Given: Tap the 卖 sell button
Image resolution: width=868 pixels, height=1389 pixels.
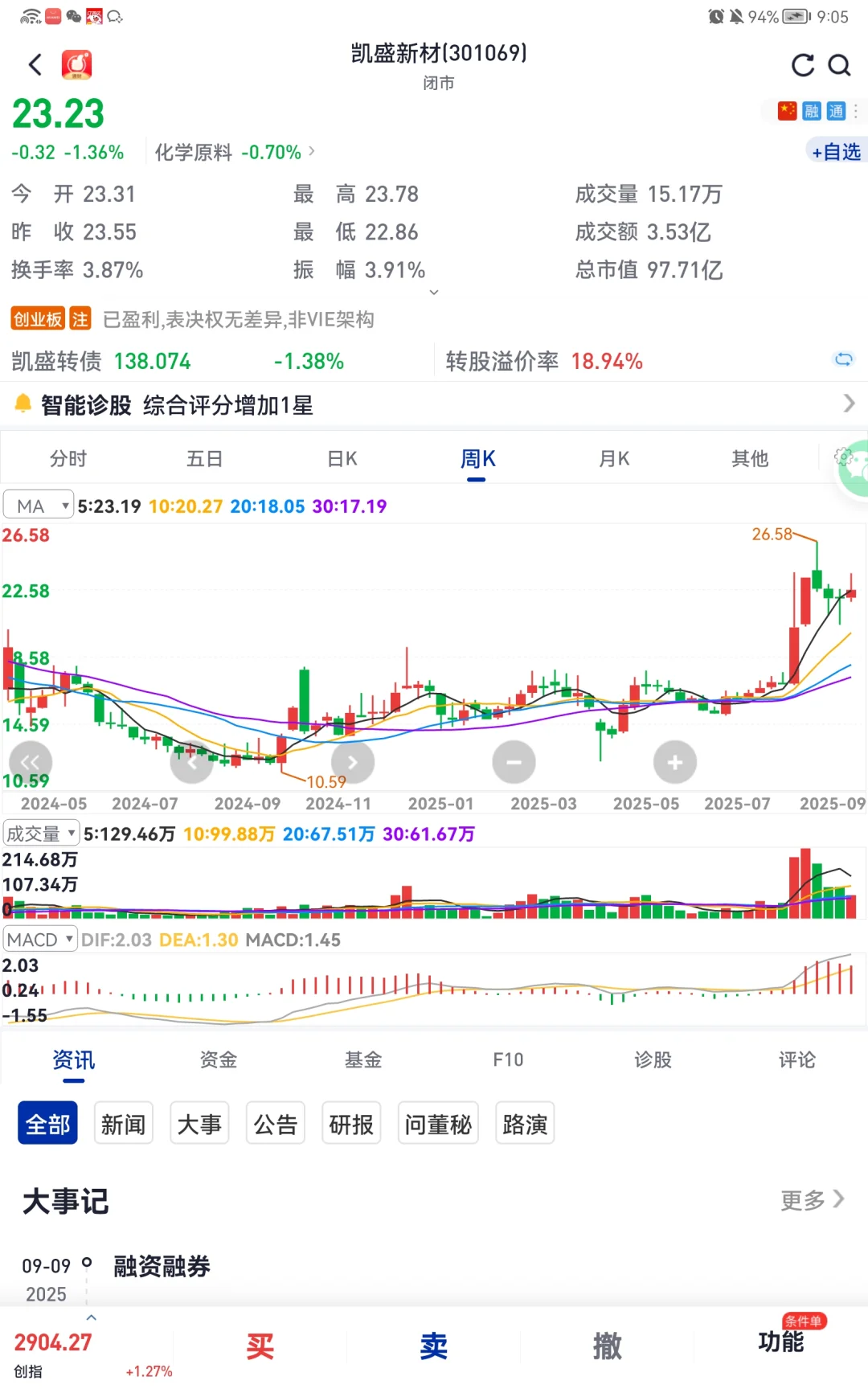Looking at the screenshot, I should point(433,1346).
